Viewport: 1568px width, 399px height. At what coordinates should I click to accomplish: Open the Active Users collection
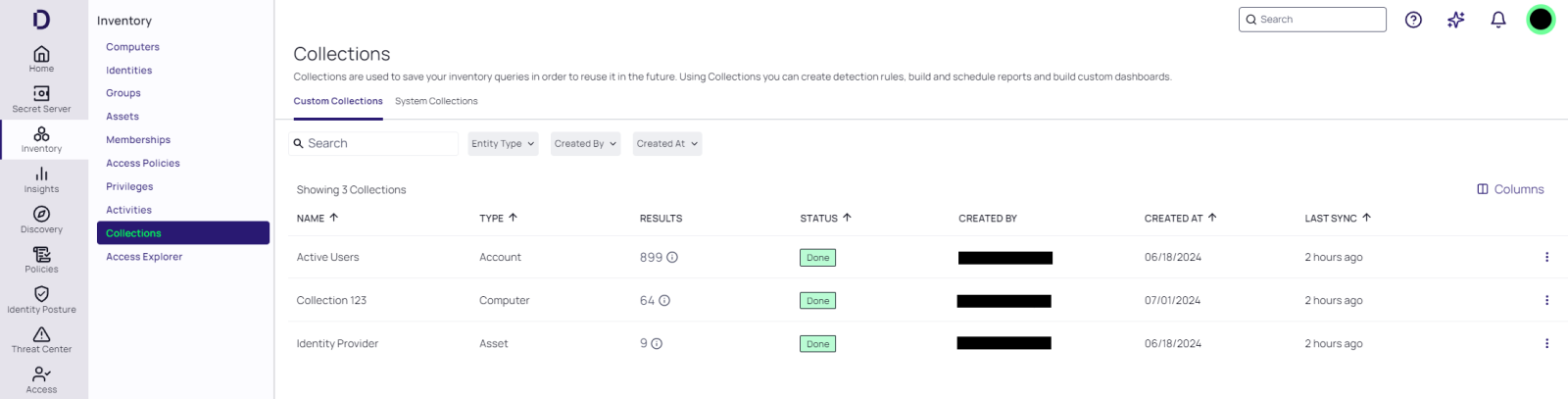click(x=328, y=258)
